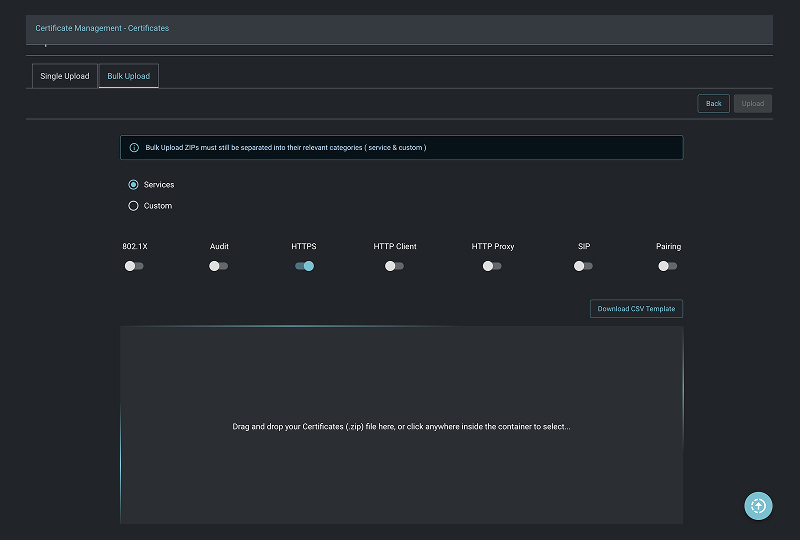Turn on the Audit toggle
Image resolution: width=800 pixels, height=540 pixels.
[218, 266]
